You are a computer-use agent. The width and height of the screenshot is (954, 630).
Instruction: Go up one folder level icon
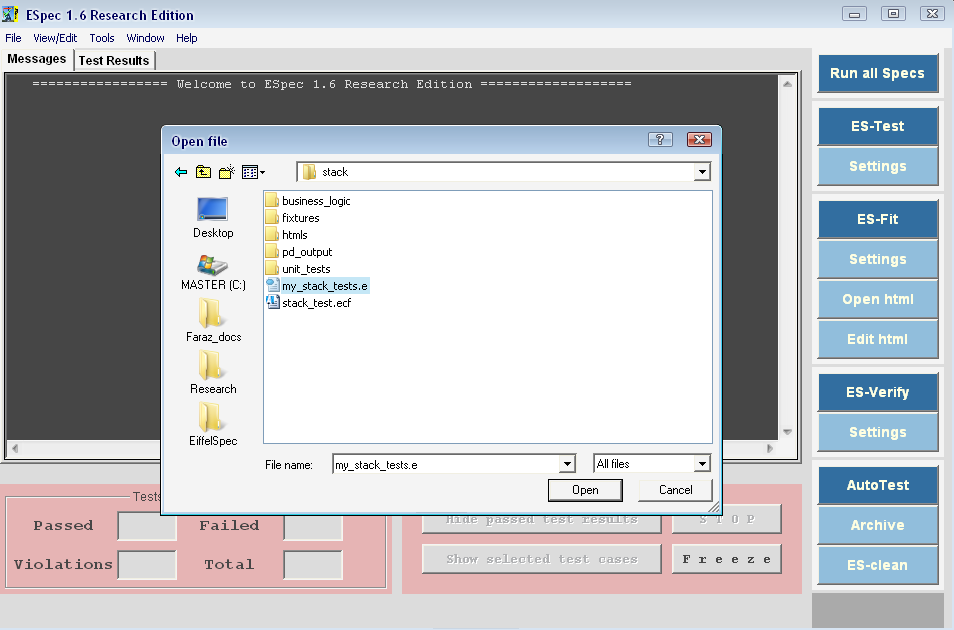point(203,172)
